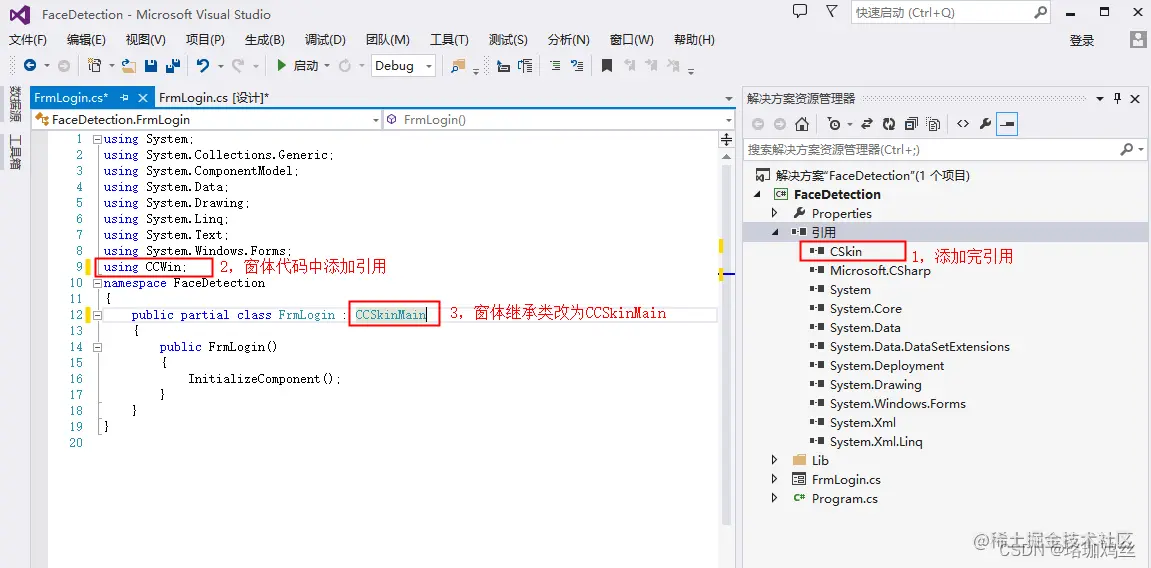1151x568 pixels.
Task: Collapse all nodes in Solution Explorer
Action: click(911, 124)
